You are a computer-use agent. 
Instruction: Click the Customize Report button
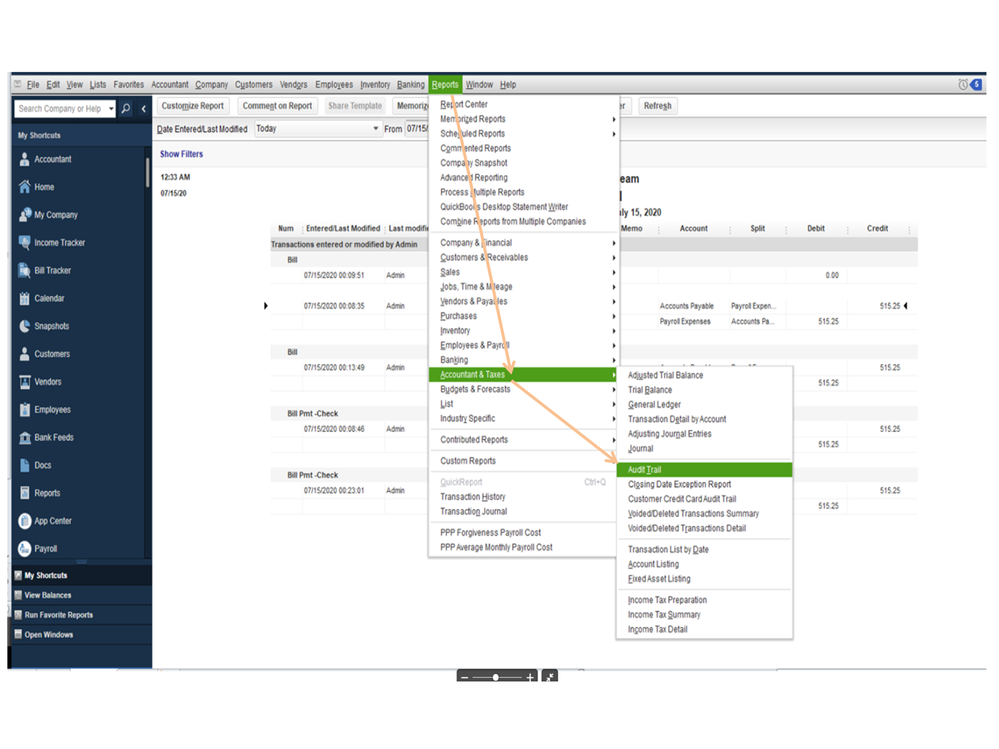click(x=192, y=106)
